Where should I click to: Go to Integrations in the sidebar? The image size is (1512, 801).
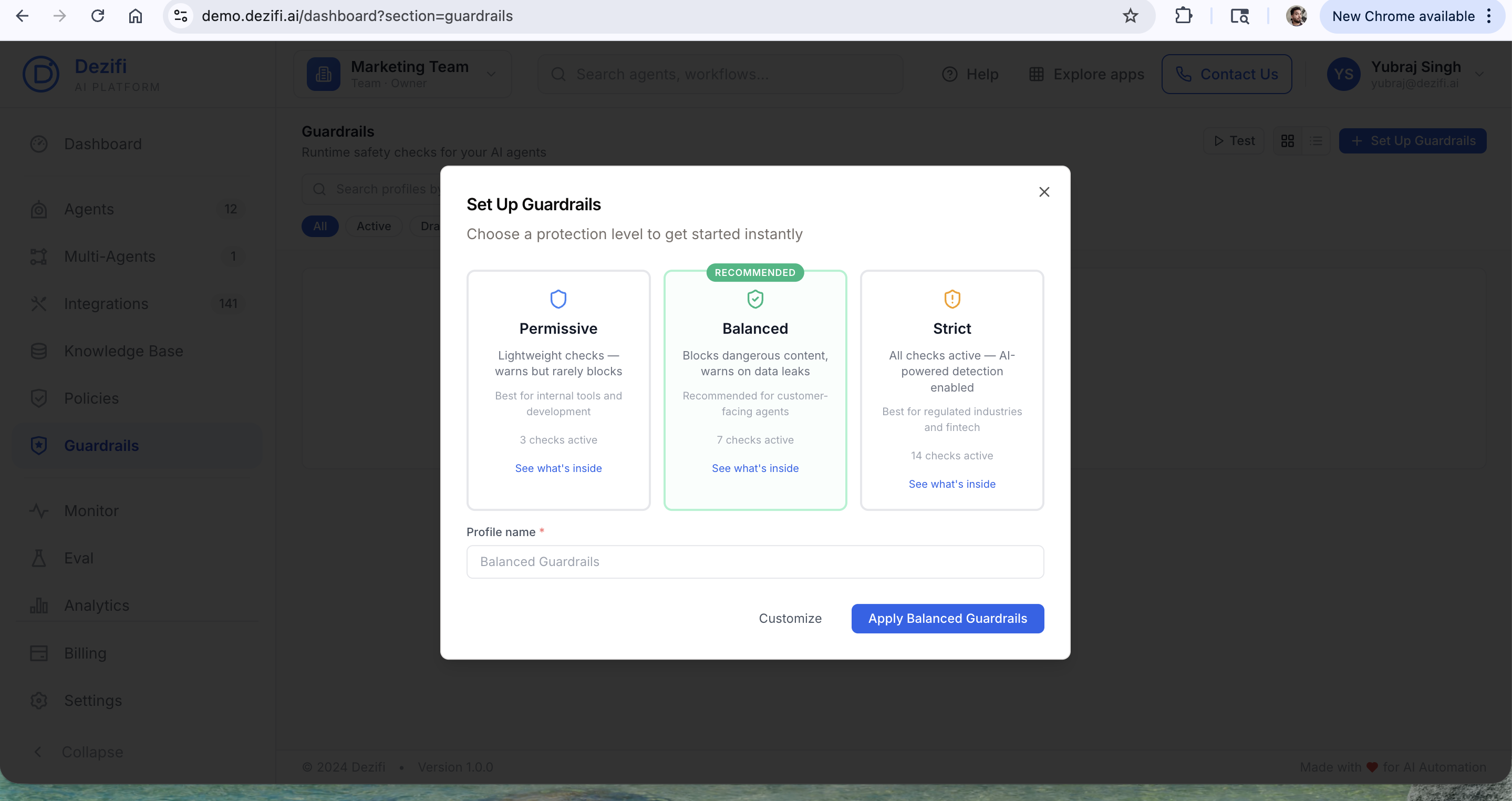click(x=136, y=304)
